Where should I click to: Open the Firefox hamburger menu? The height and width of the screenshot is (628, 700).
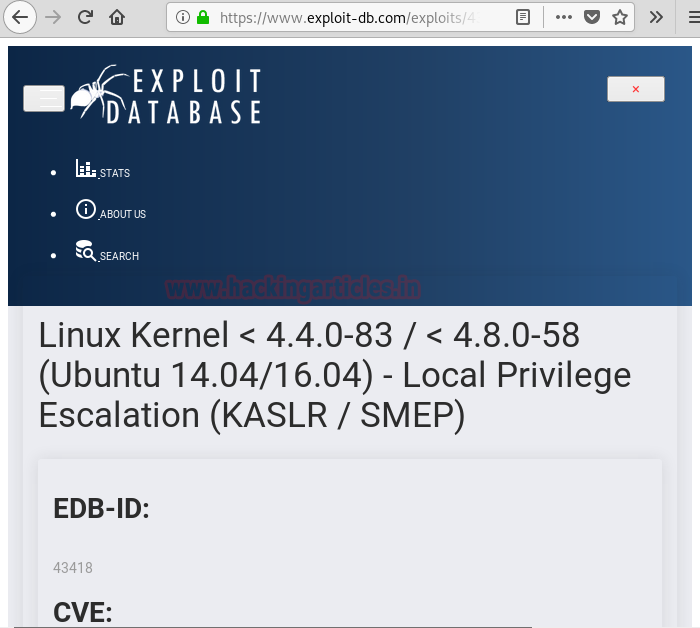694,17
